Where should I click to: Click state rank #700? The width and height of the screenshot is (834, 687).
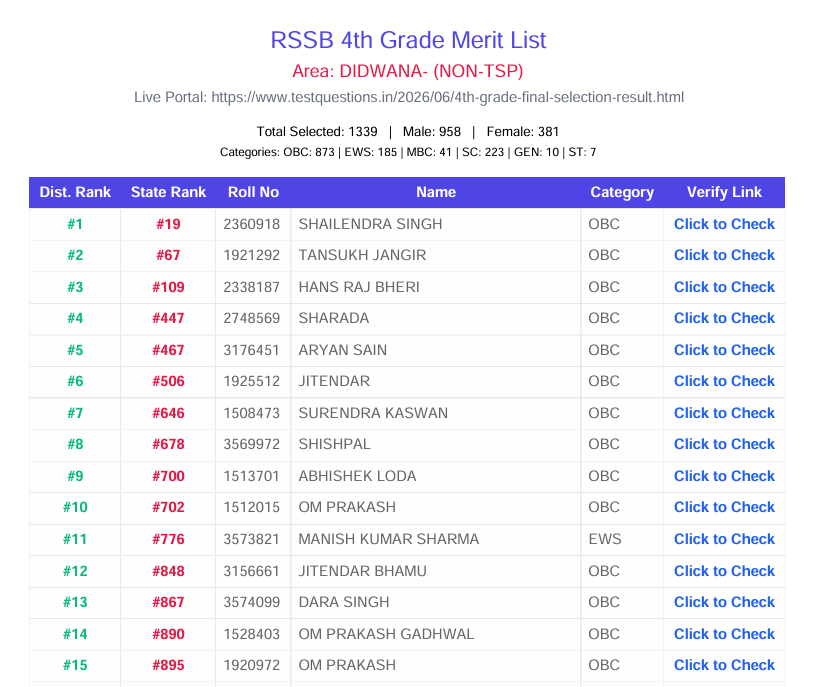coord(168,476)
